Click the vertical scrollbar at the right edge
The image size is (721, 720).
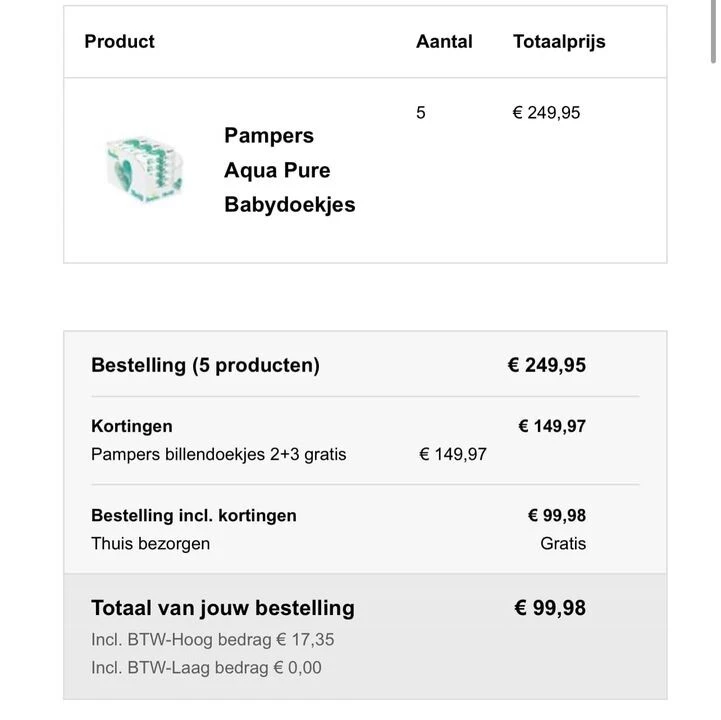point(713,31)
